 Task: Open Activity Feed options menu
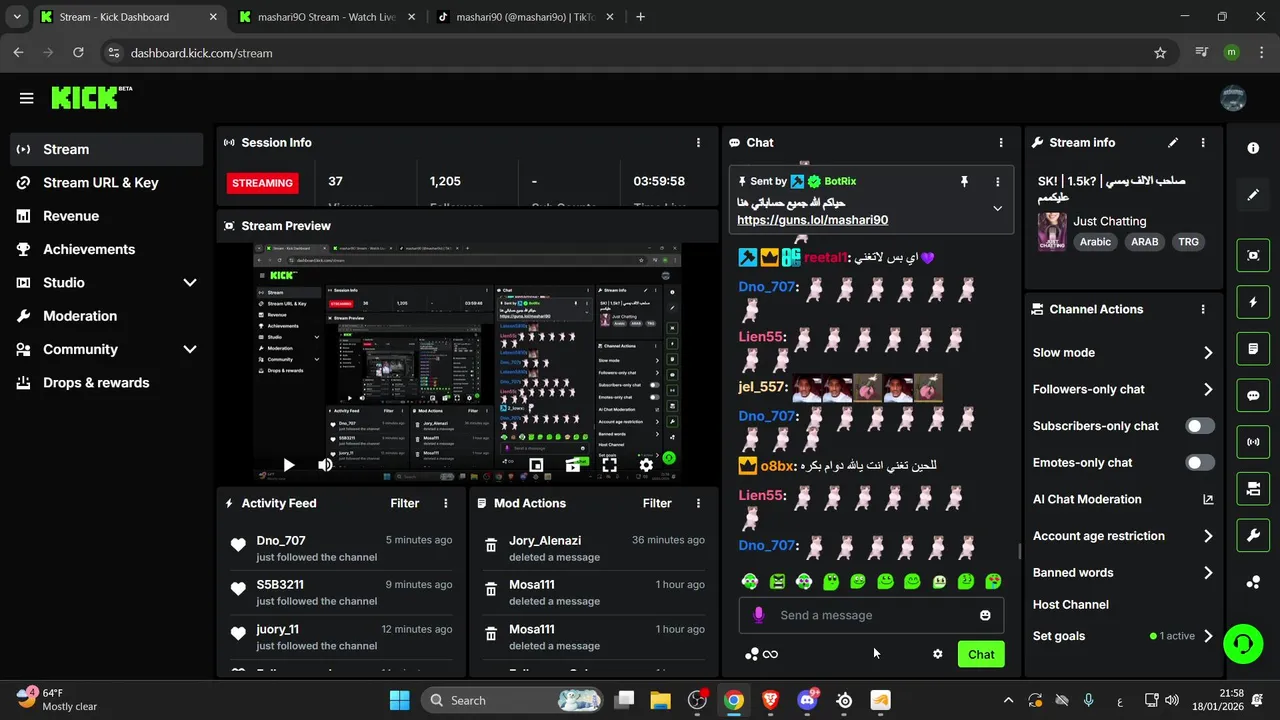tap(446, 504)
